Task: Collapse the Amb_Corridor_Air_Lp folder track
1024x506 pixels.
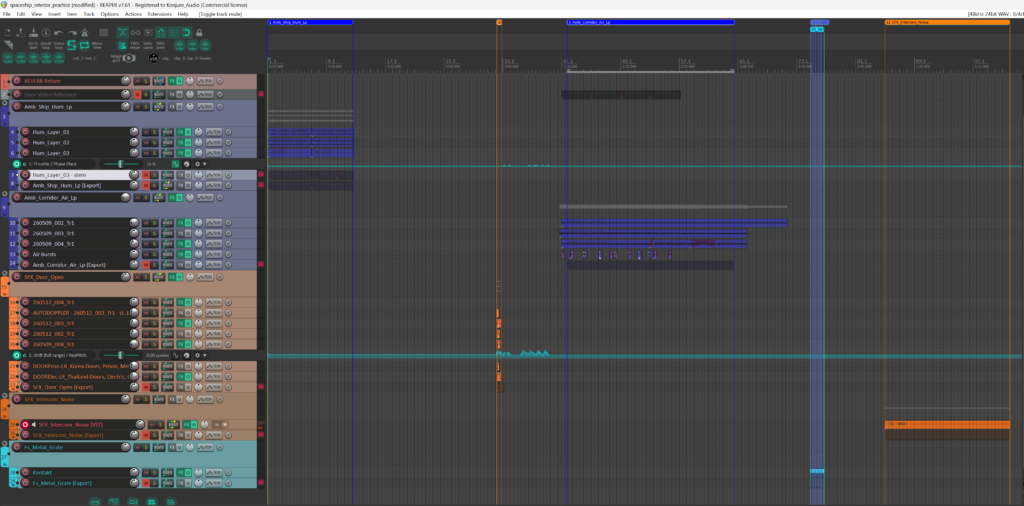Action: pyautogui.click(x=5, y=194)
